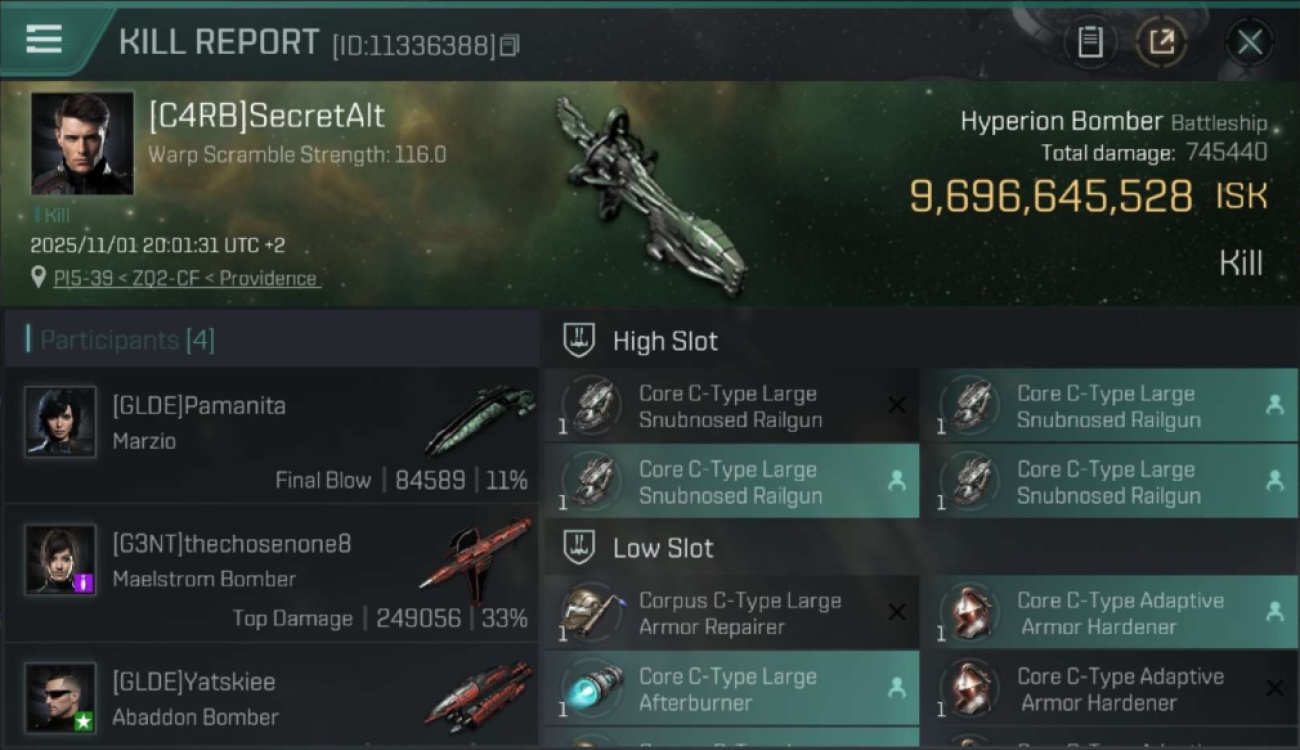Screen dimensions: 1300x750
Task: Open the PI5-39 < ZQ2-CF < Providence location link
Action: [186, 278]
